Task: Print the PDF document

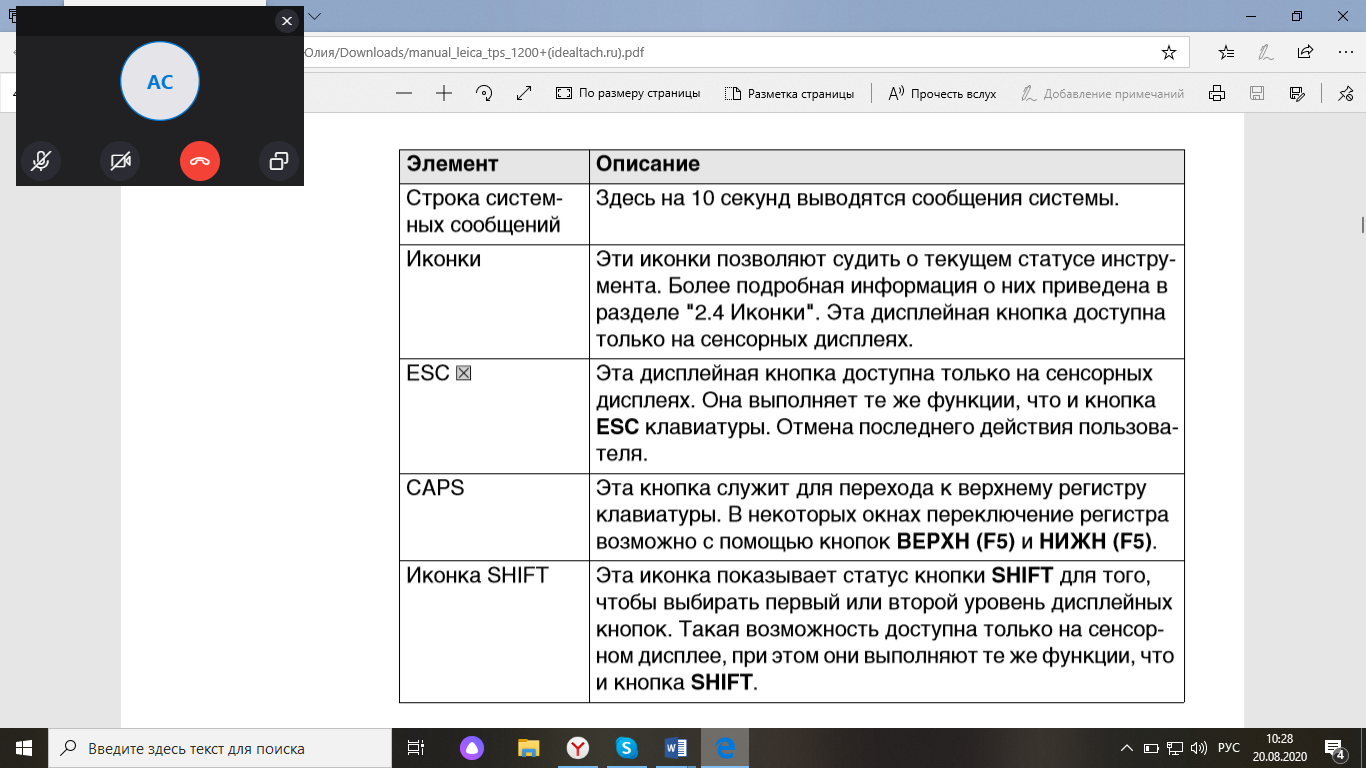Action: tap(1217, 93)
